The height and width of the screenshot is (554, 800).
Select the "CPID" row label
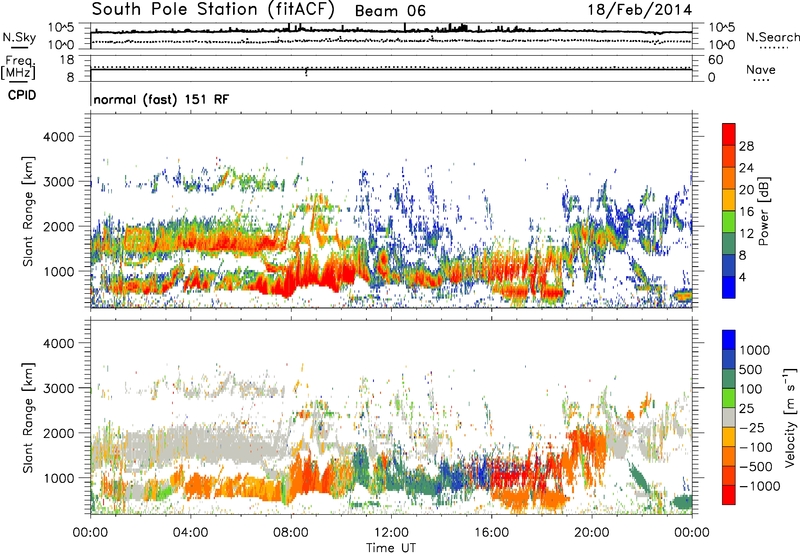(22, 95)
